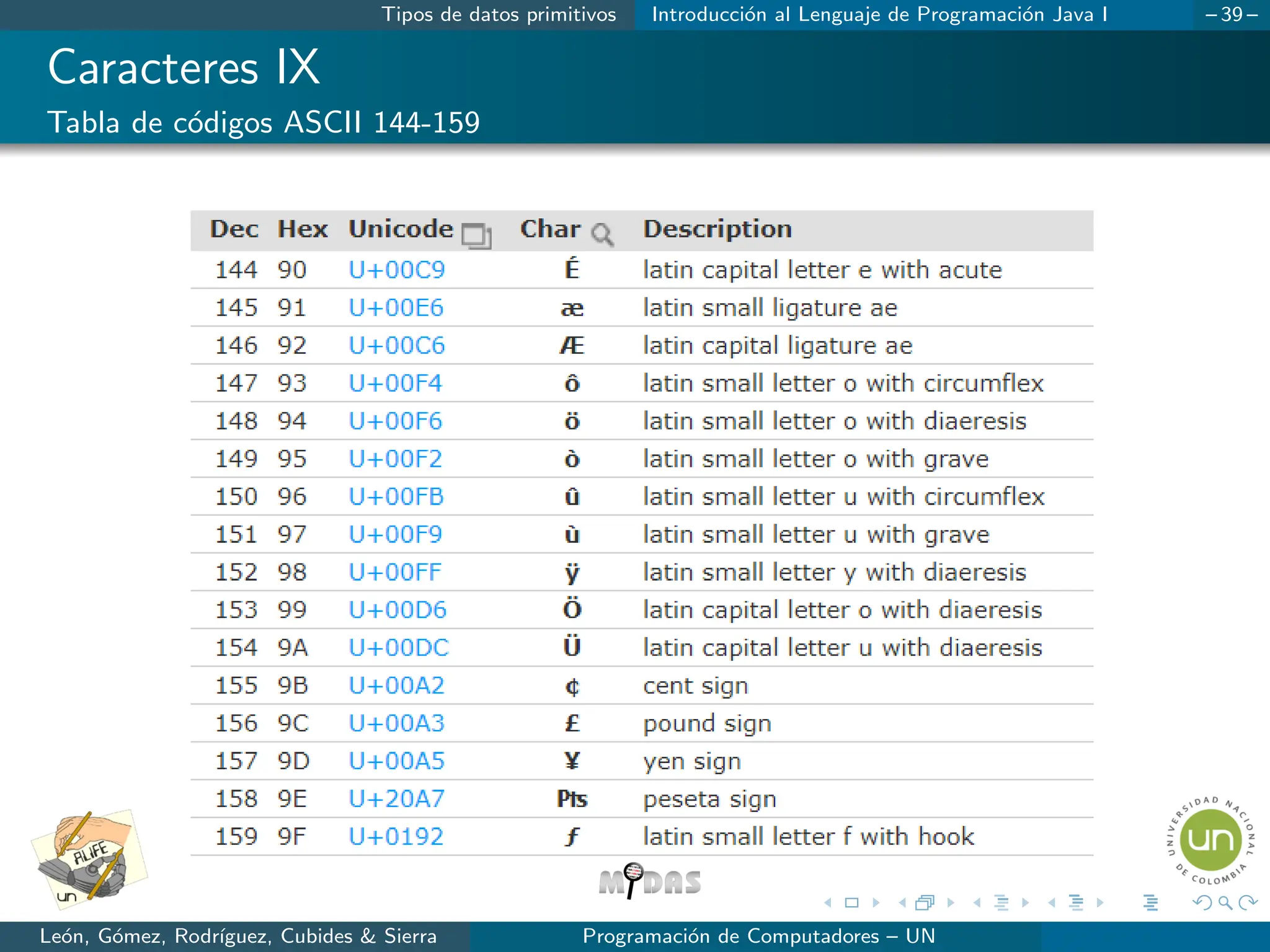Go to next frame arrow
The image size is (1270, 952).
(x=950, y=902)
